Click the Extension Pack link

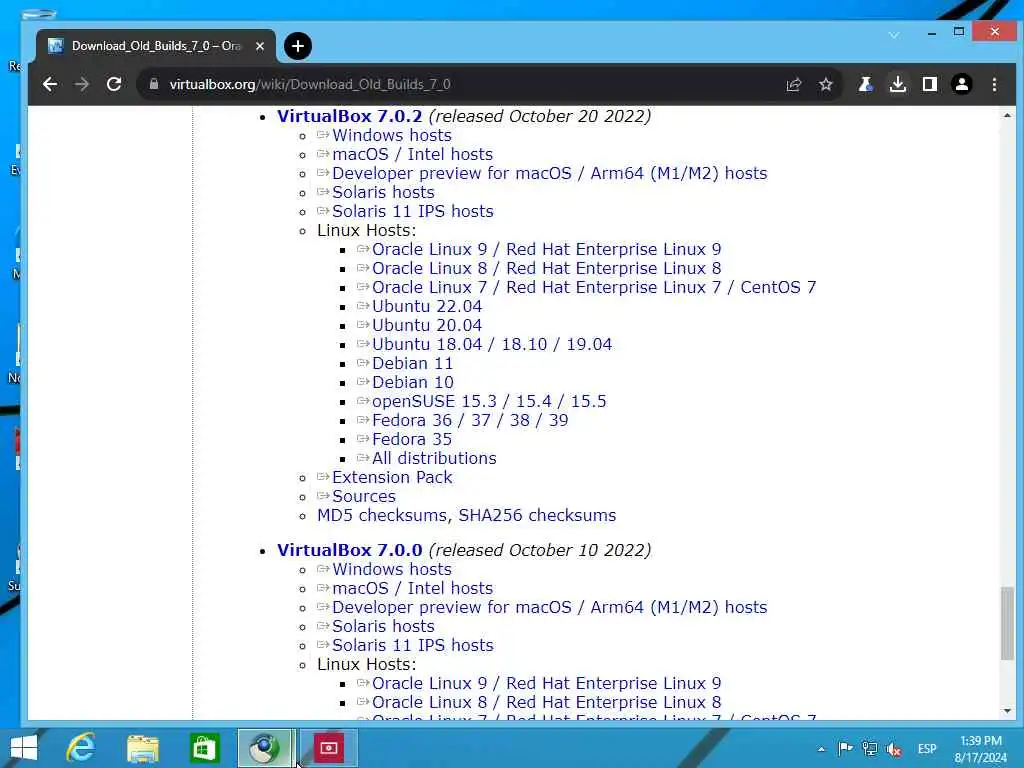click(392, 477)
